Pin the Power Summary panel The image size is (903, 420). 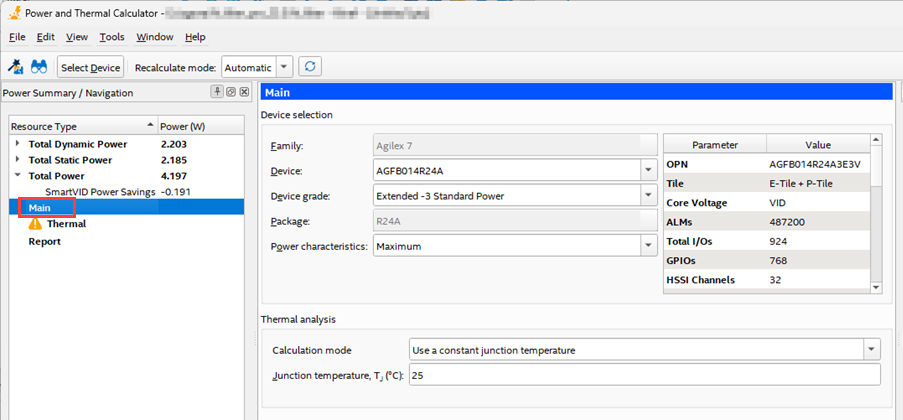(x=218, y=92)
